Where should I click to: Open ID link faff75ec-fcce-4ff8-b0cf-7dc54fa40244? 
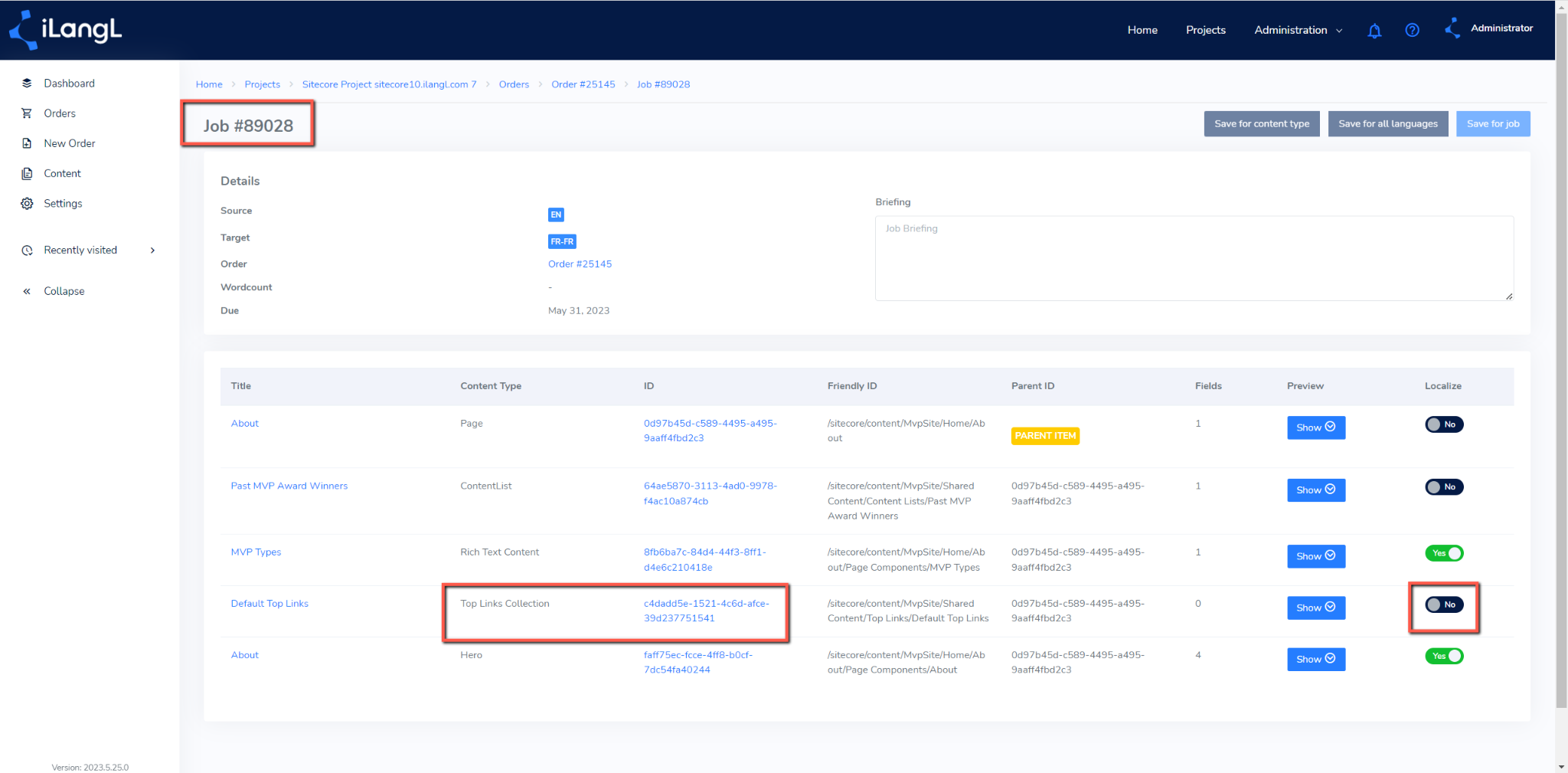698,662
